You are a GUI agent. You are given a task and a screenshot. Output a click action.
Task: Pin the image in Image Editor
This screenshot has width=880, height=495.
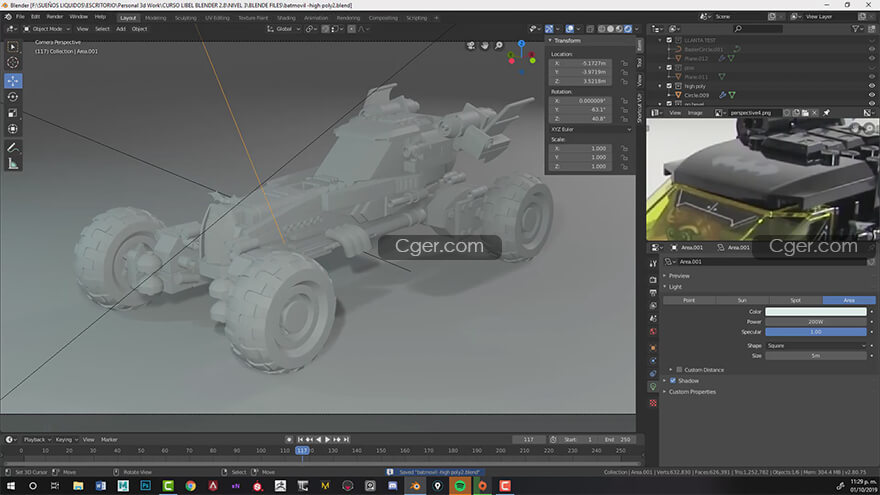pos(827,113)
